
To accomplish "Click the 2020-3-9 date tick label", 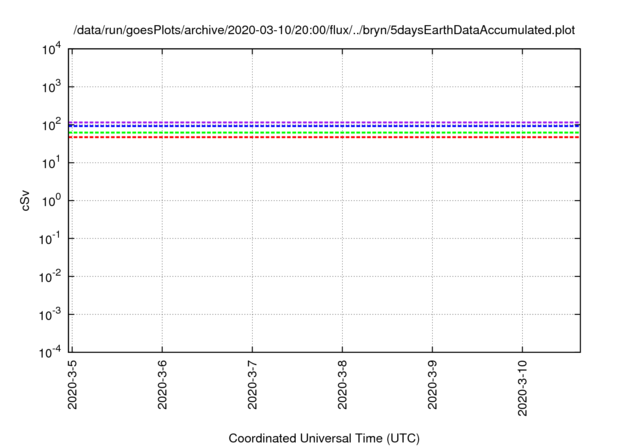I will coord(432,384).
